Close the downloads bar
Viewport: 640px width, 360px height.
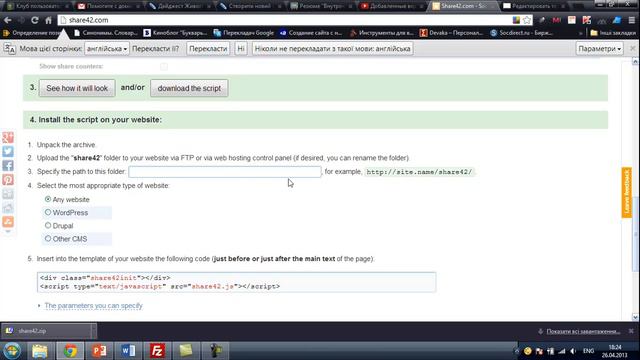631,331
